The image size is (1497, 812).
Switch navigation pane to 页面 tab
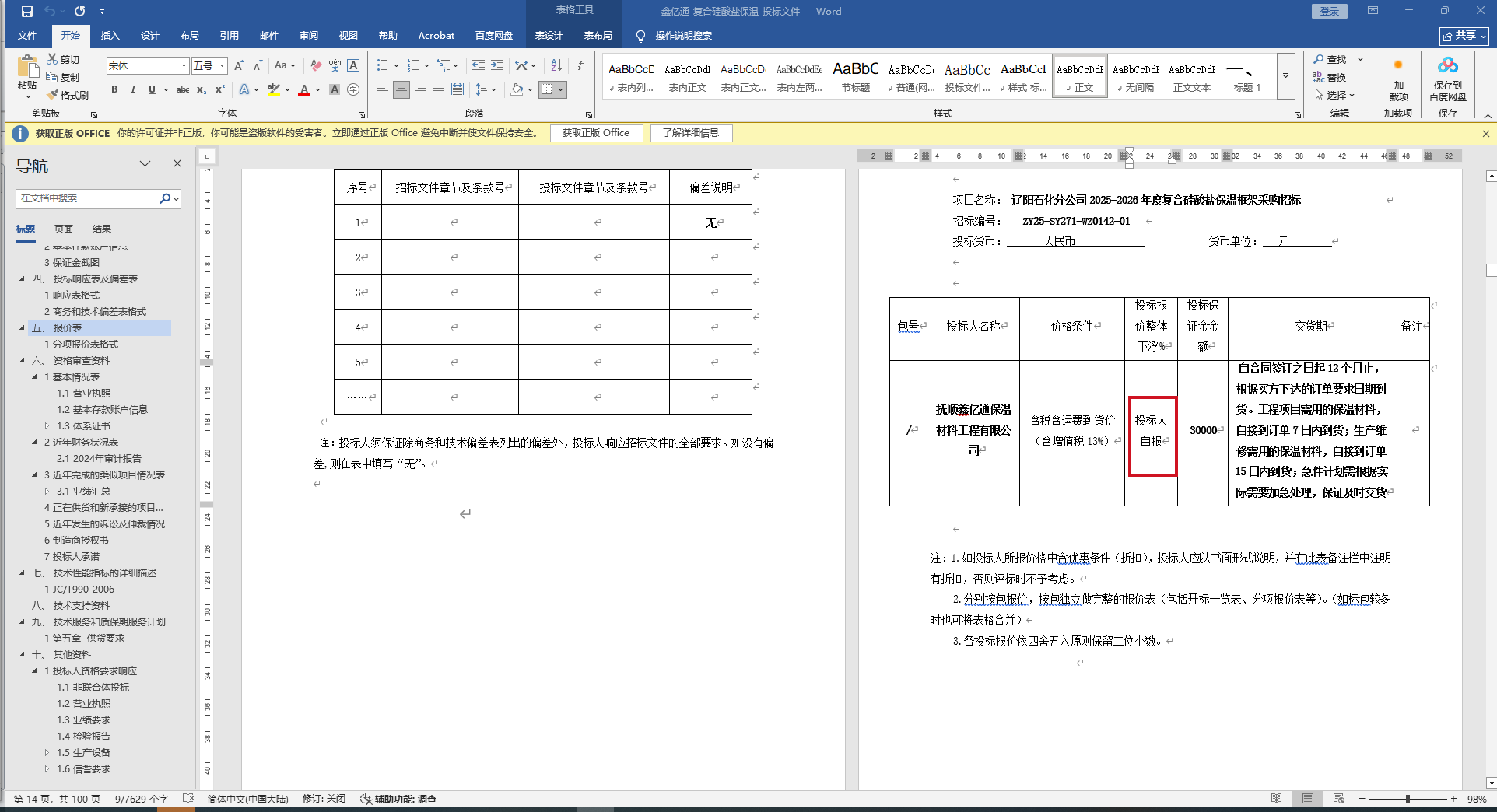[64, 229]
